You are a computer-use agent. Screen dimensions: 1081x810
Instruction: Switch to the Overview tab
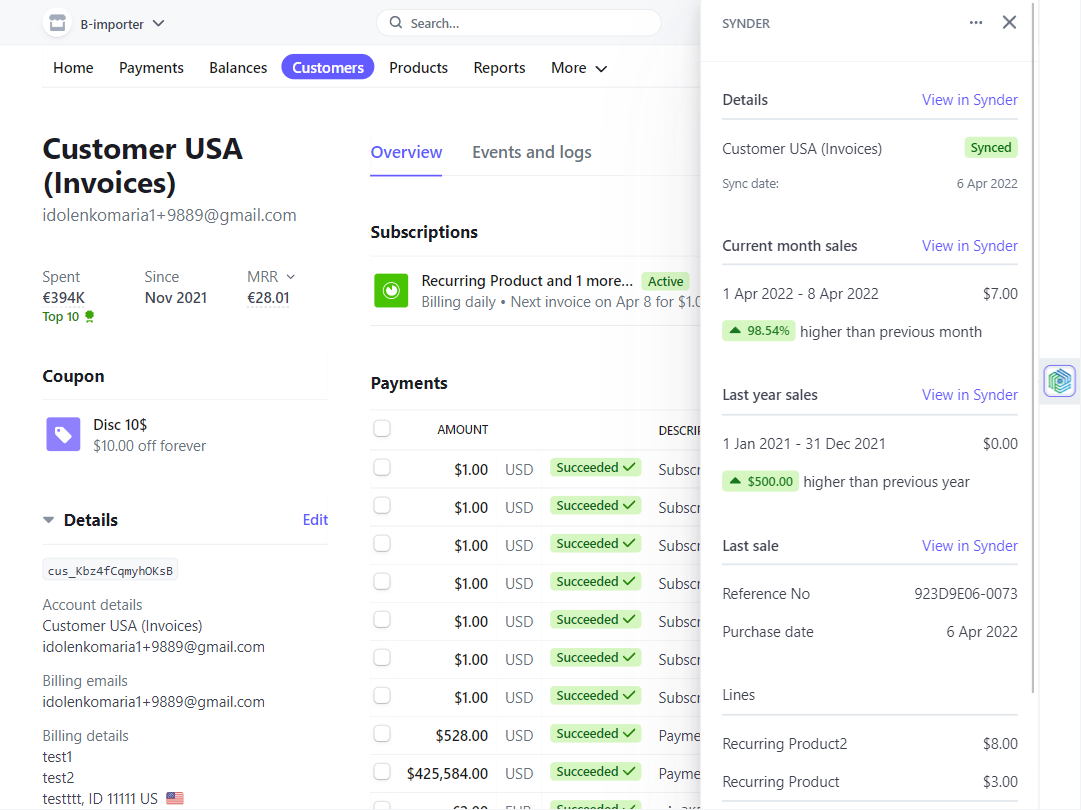[x=406, y=152]
